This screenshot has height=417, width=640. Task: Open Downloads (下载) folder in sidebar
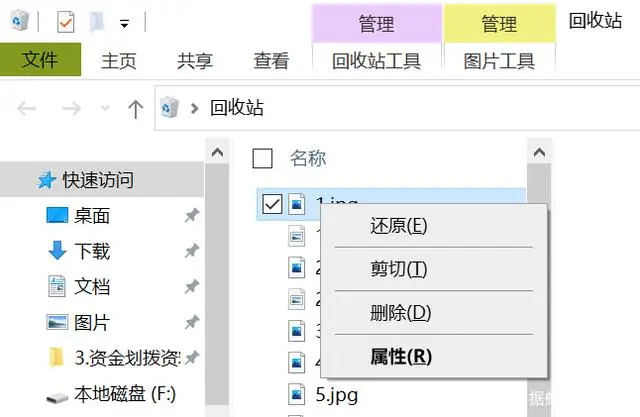91,251
